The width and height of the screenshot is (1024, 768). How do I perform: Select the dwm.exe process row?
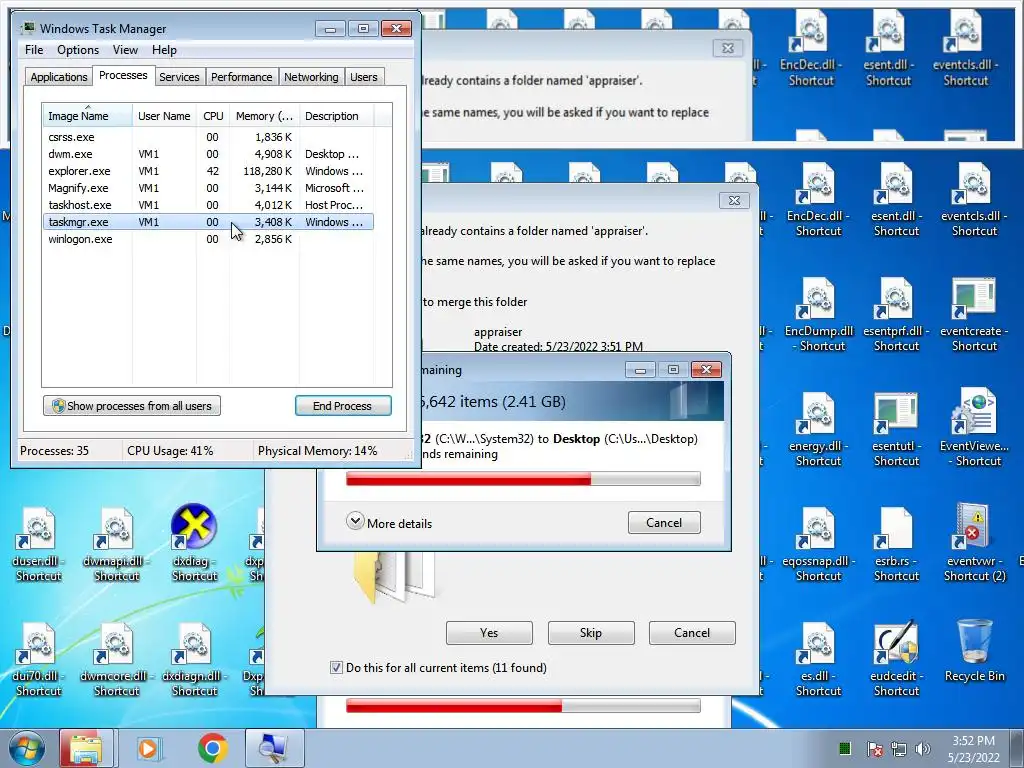coord(208,154)
